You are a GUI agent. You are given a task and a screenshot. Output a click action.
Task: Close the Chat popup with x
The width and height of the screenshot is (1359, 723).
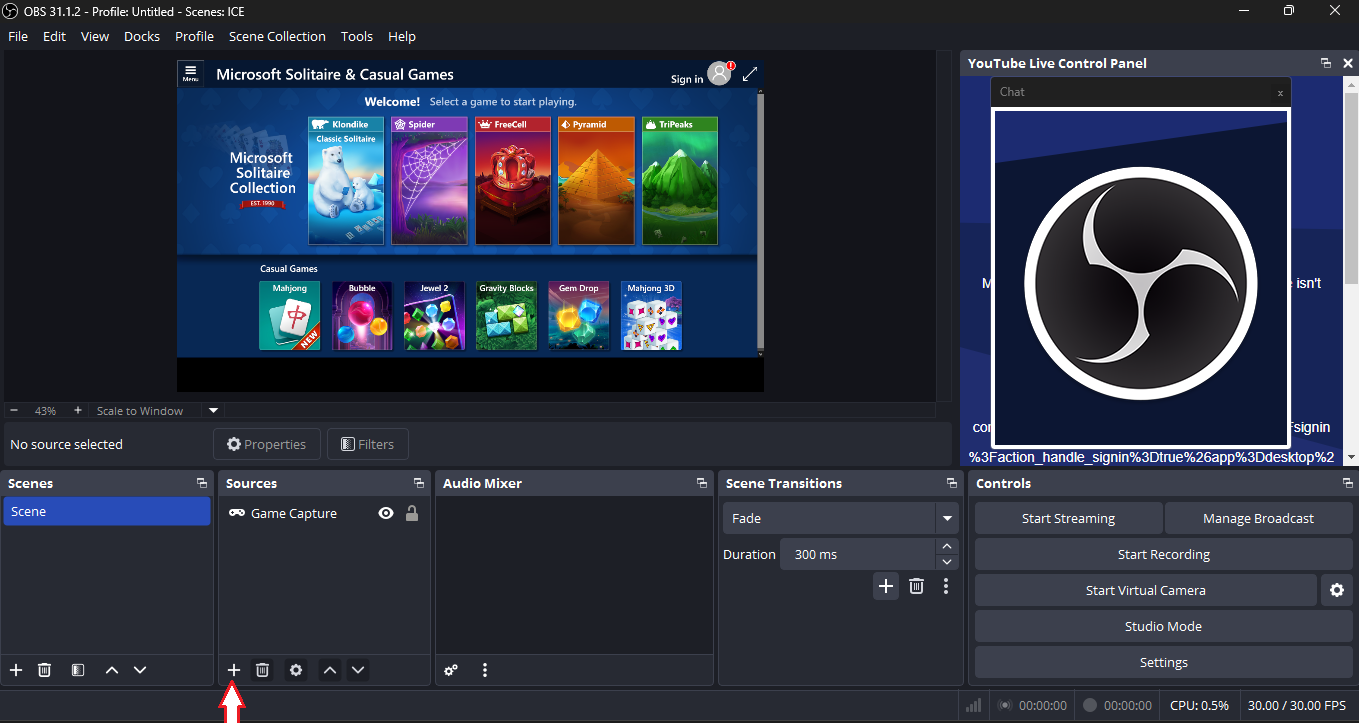pos(1280,92)
